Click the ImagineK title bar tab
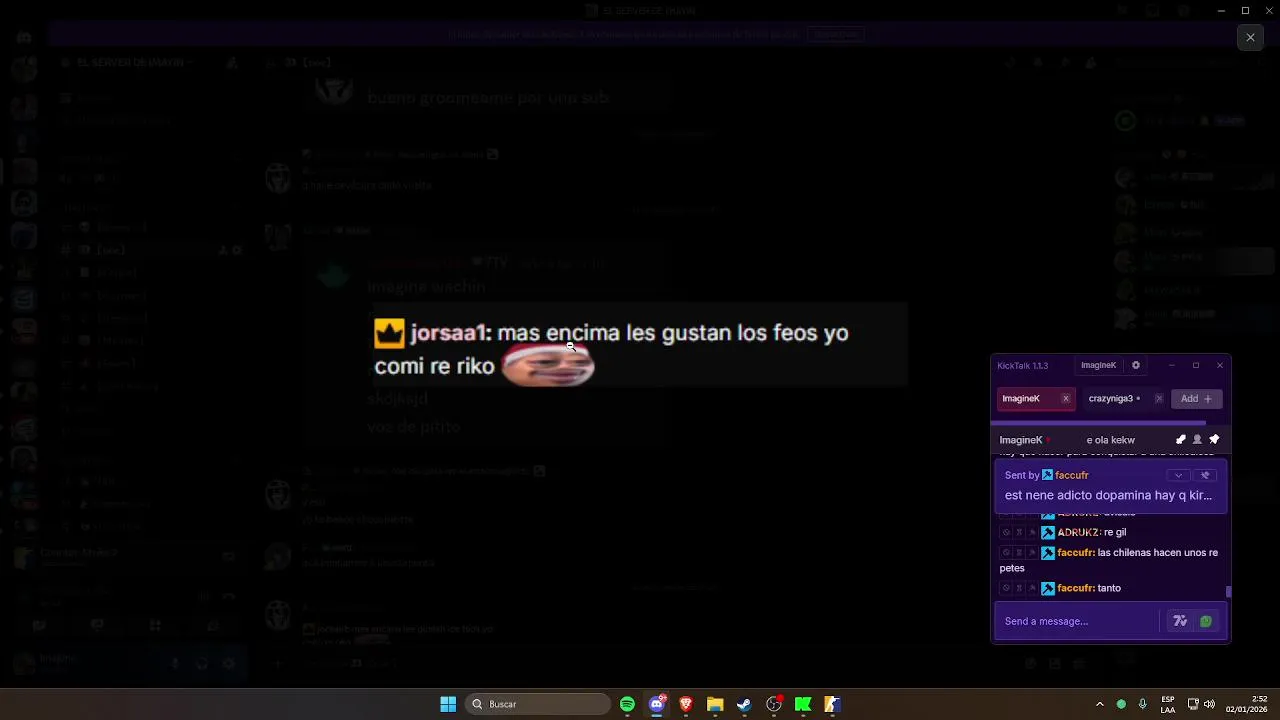Screen dimensions: 1280x720 click(1098, 365)
